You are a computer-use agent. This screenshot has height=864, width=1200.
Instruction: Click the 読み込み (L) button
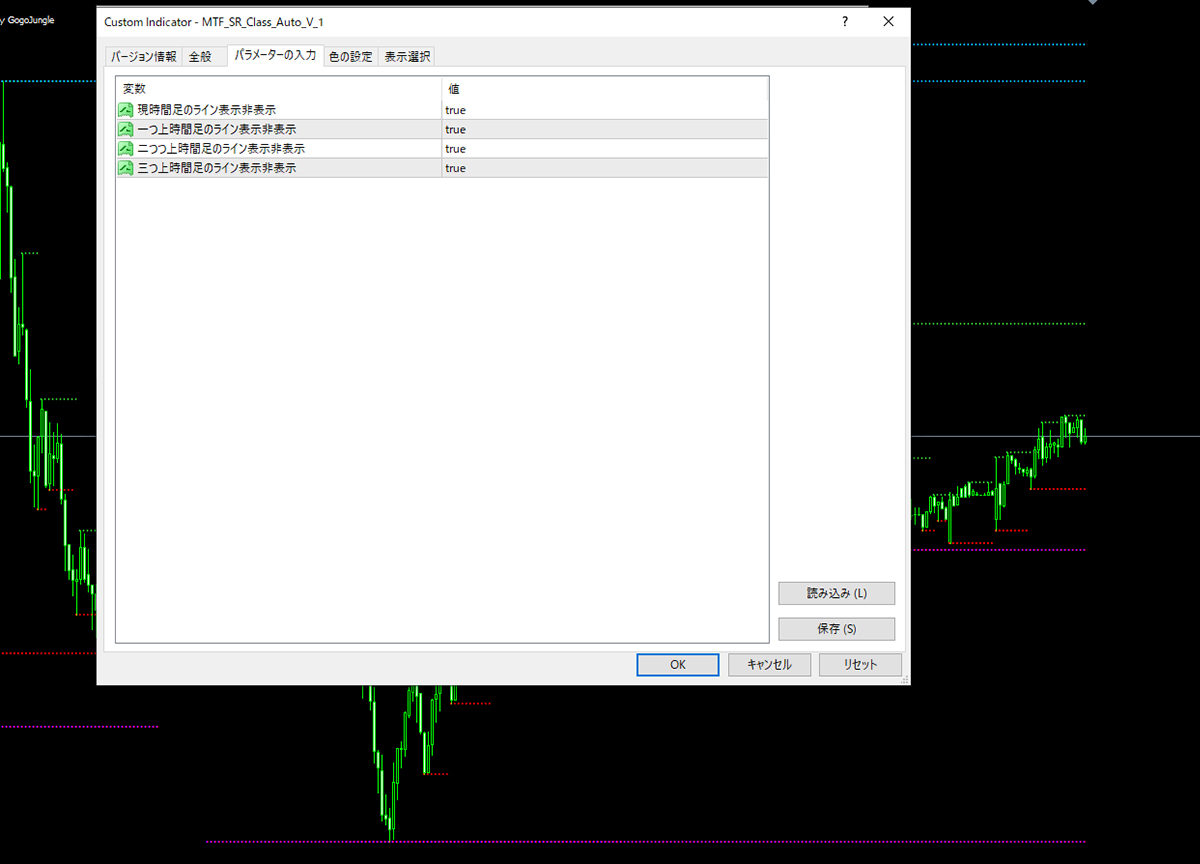pyautogui.click(x=837, y=593)
